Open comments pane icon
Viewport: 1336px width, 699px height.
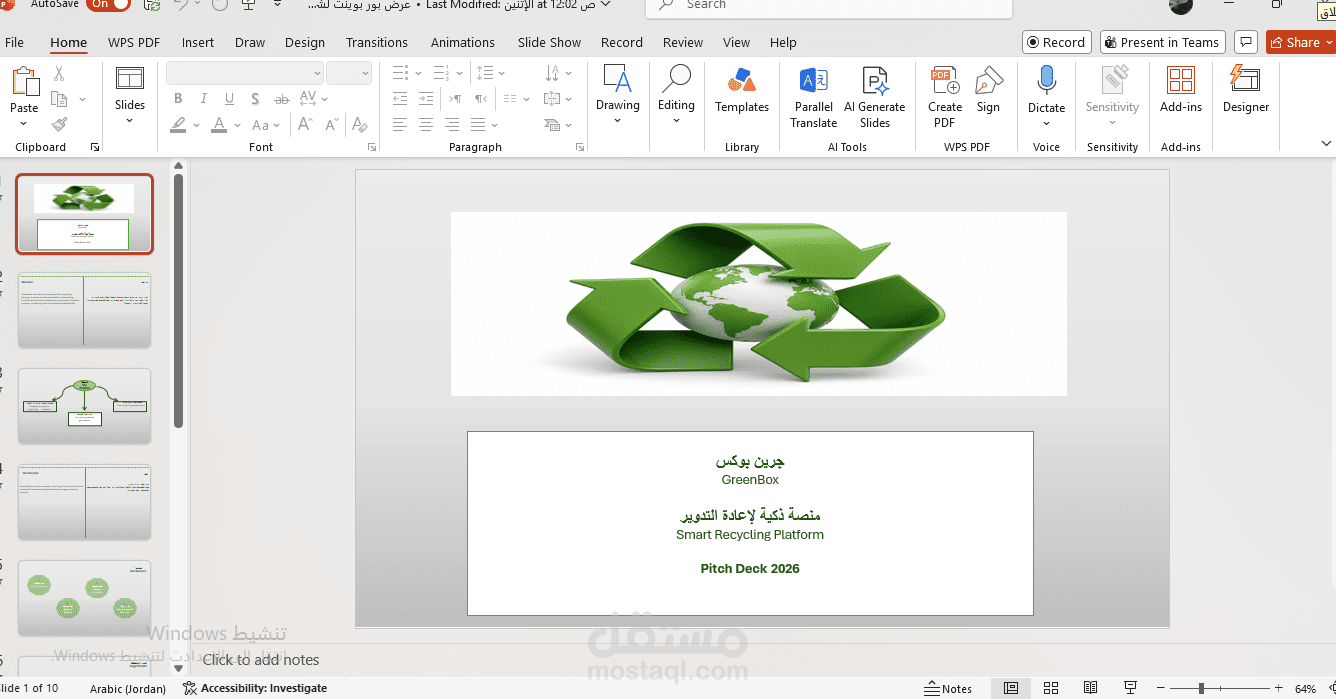1245,42
